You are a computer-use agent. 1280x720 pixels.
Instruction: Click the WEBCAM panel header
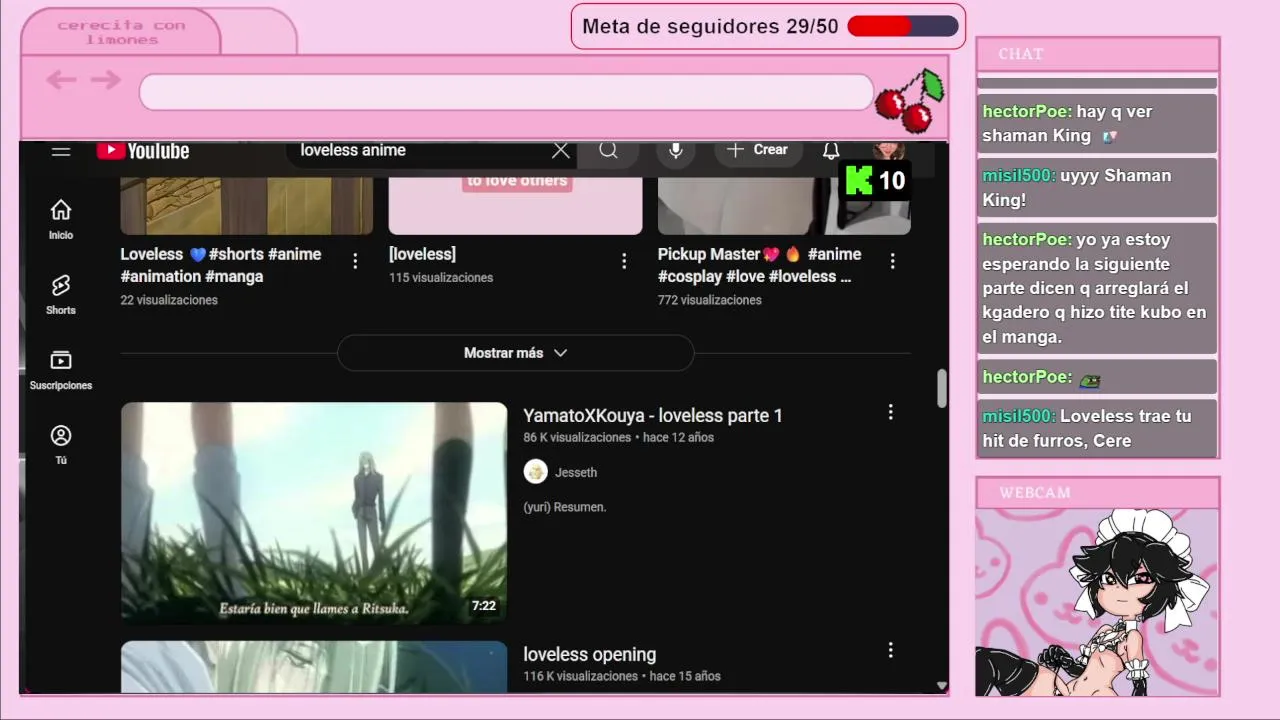tap(1098, 492)
